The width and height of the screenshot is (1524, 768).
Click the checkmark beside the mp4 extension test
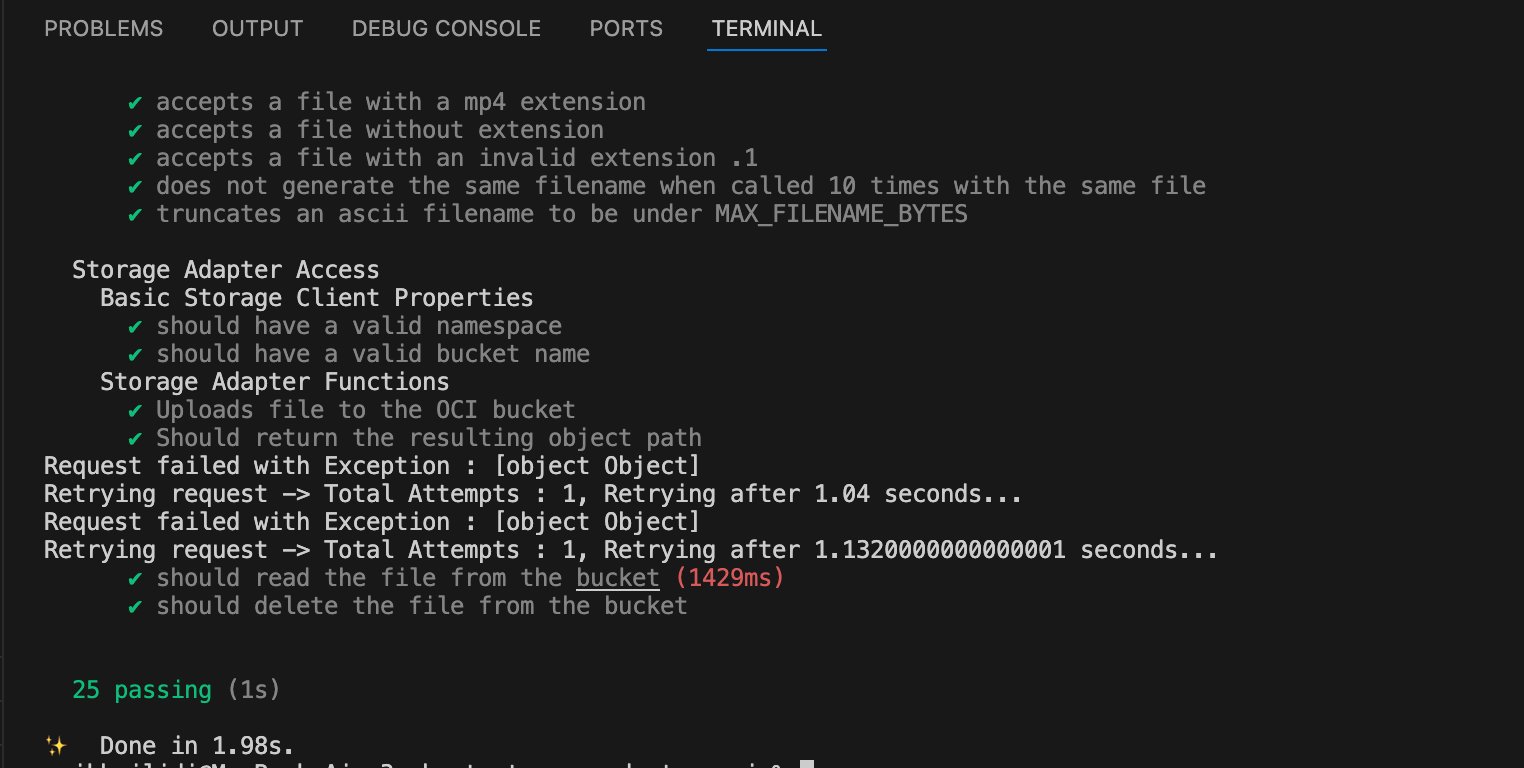pos(135,102)
